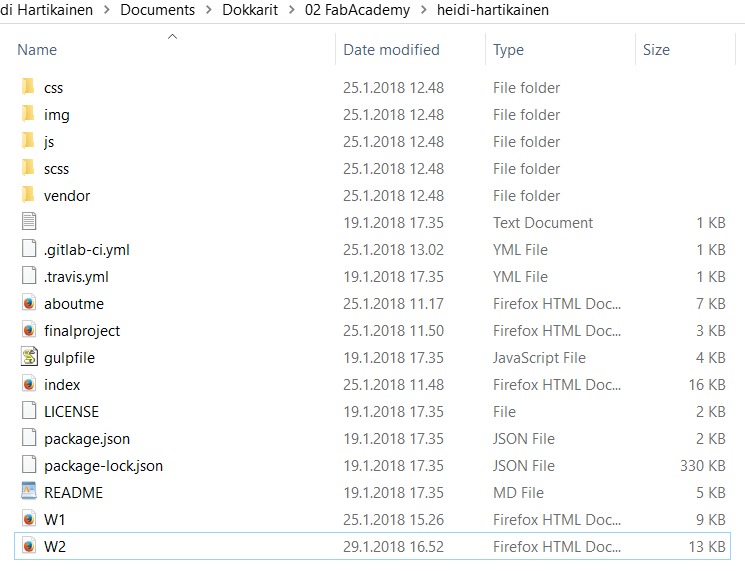745x571 pixels.
Task: Select the css folder name
Action: click(53, 88)
